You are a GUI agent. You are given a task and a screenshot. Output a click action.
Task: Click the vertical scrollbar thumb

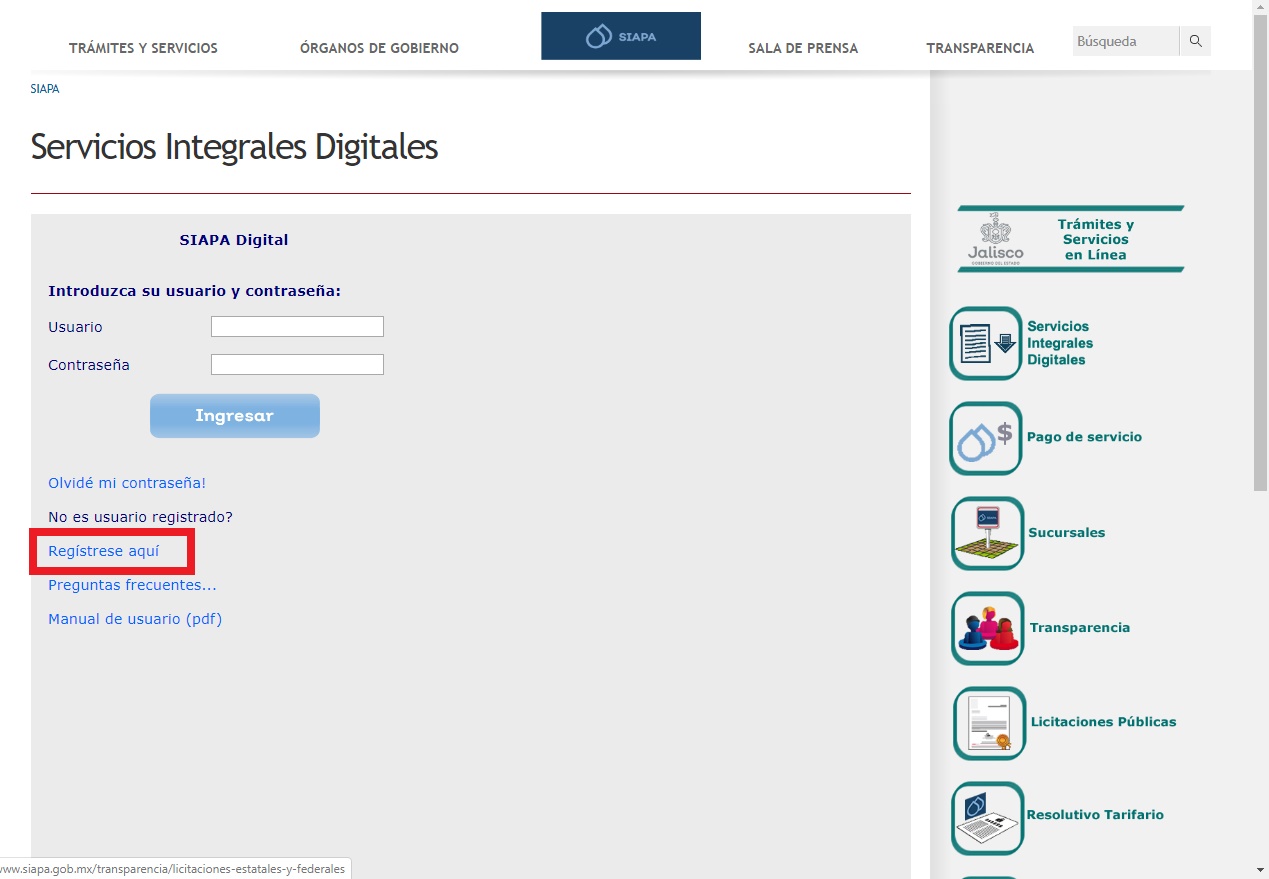pyautogui.click(x=1260, y=255)
